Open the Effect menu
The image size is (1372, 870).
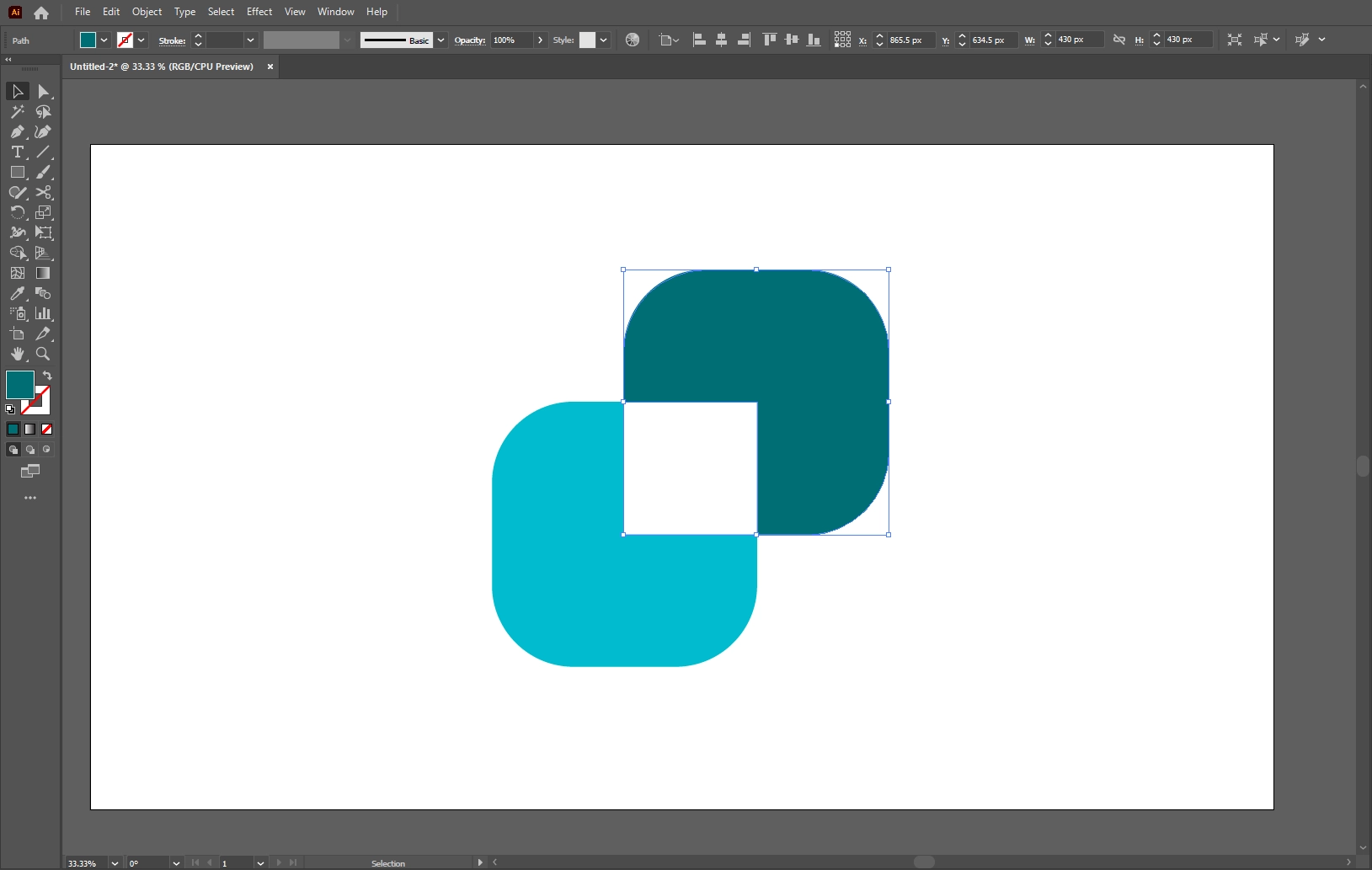(259, 12)
